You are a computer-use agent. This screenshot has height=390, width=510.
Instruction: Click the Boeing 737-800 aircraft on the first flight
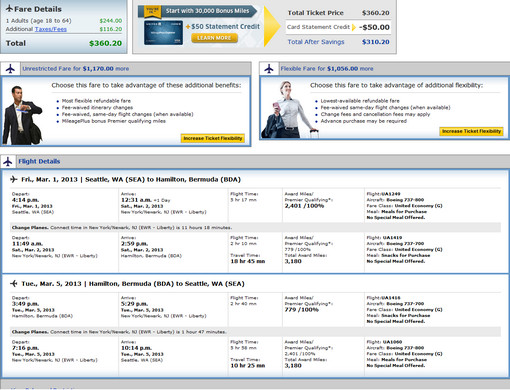coord(405,200)
